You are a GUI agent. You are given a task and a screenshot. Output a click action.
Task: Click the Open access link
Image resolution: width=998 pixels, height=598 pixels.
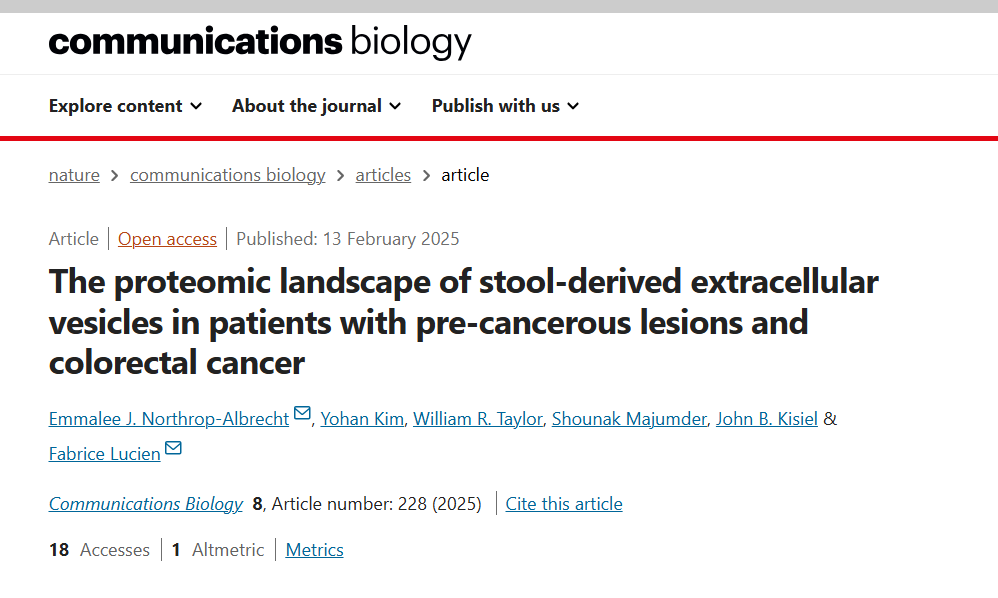(167, 239)
